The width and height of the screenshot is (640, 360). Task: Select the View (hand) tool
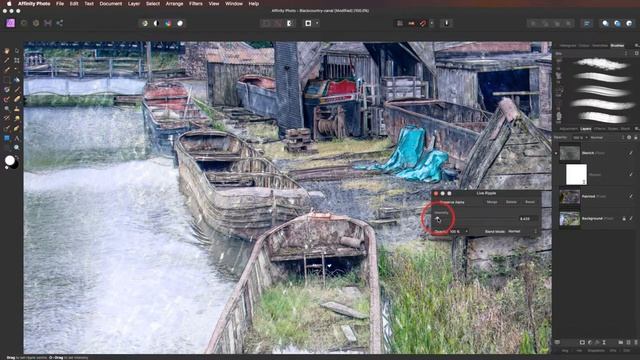[7, 51]
